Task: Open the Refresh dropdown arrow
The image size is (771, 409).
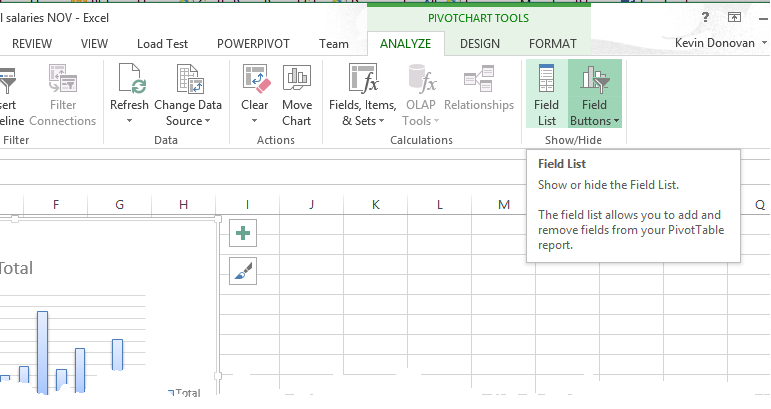Action: 129,121
